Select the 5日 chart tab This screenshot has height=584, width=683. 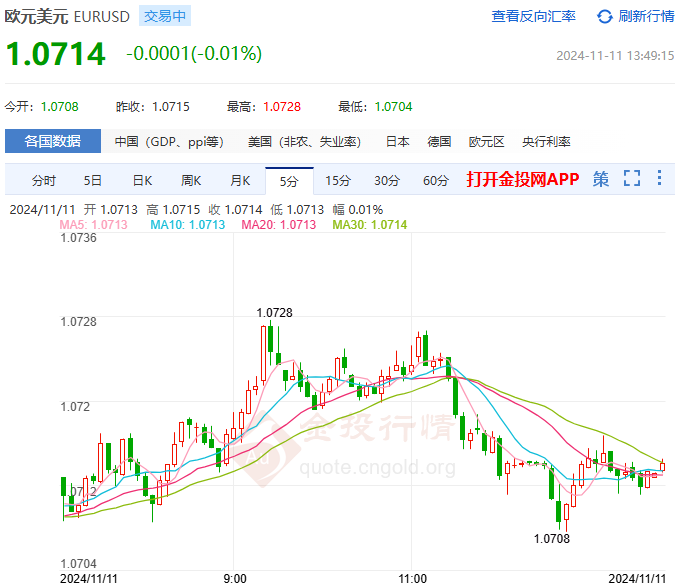(x=93, y=181)
